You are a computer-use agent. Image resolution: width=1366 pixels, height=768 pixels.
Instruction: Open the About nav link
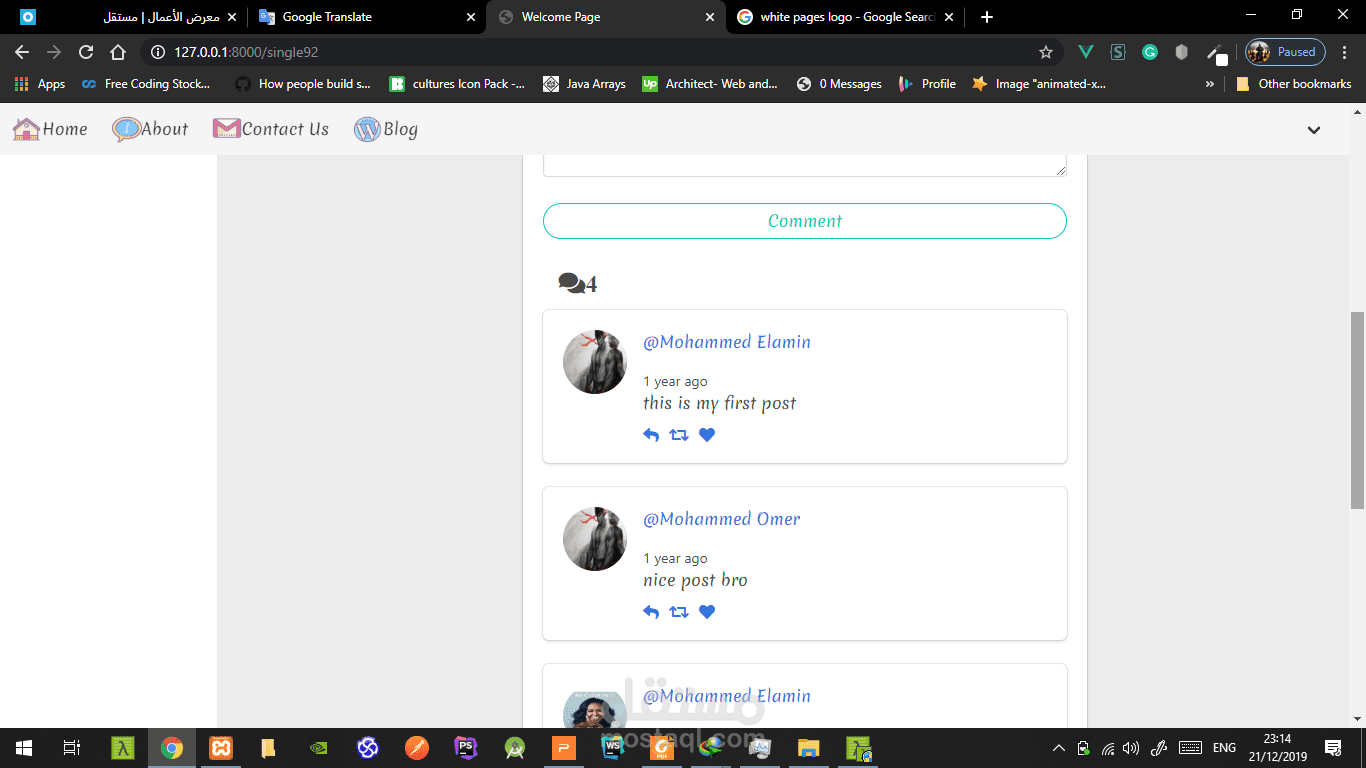[x=150, y=129]
